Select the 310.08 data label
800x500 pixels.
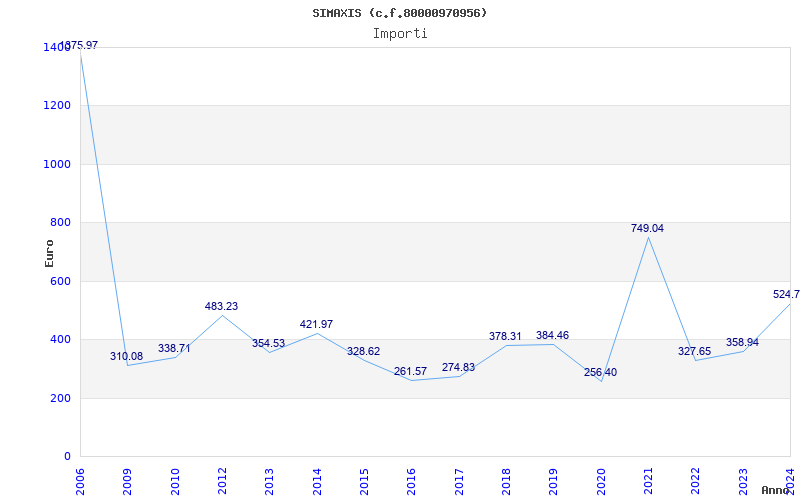pyautogui.click(x=127, y=356)
